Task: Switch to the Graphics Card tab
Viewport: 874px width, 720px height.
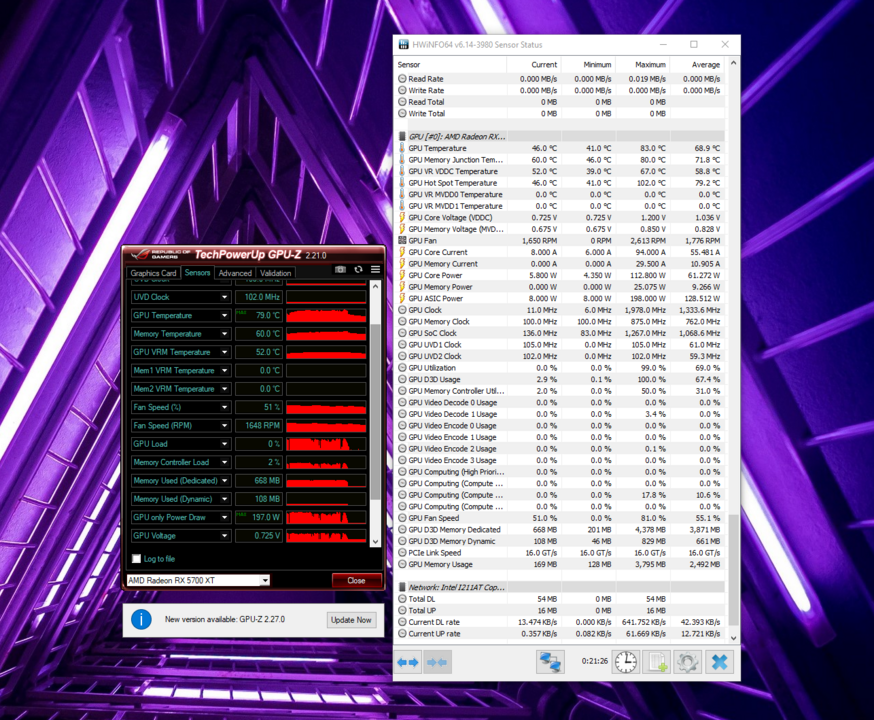Action: pyautogui.click(x=153, y=273)
